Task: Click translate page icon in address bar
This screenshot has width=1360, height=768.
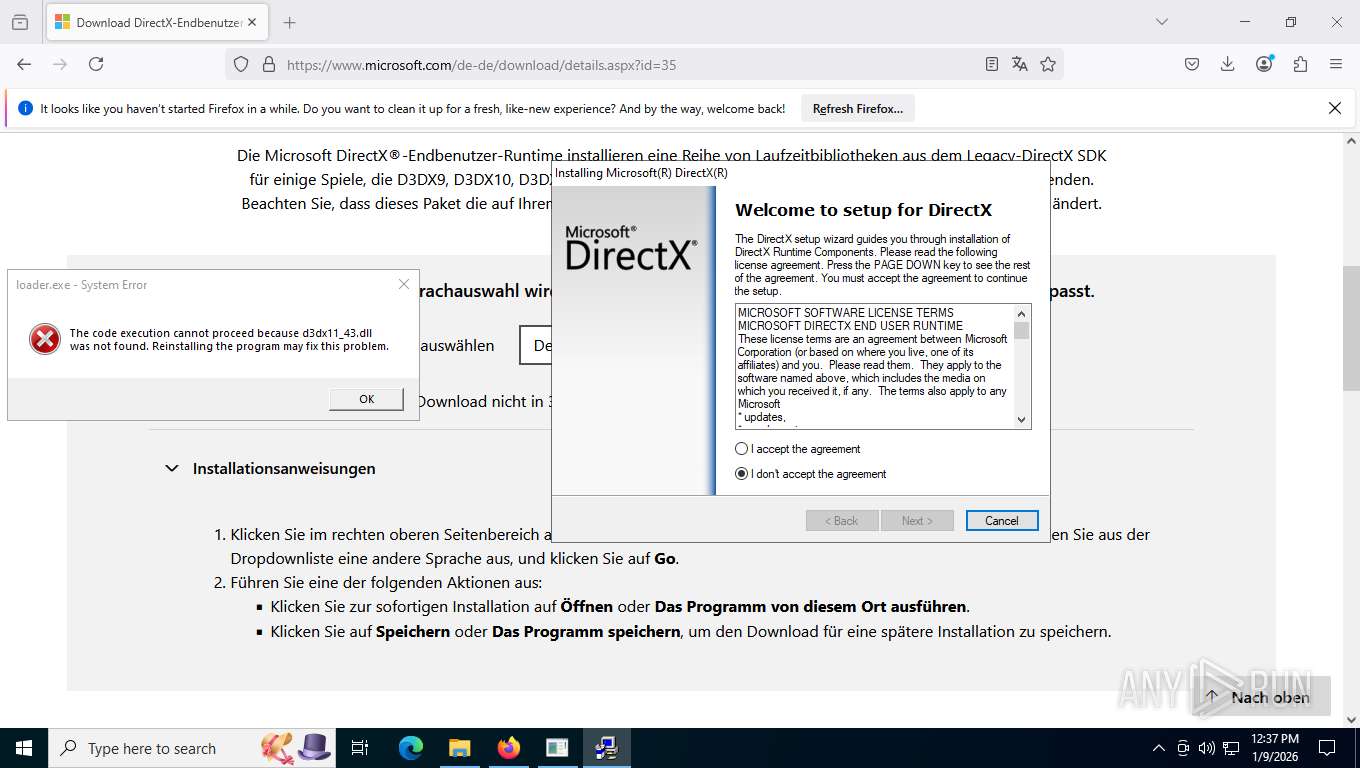Action: click(x=1020, y=64)
